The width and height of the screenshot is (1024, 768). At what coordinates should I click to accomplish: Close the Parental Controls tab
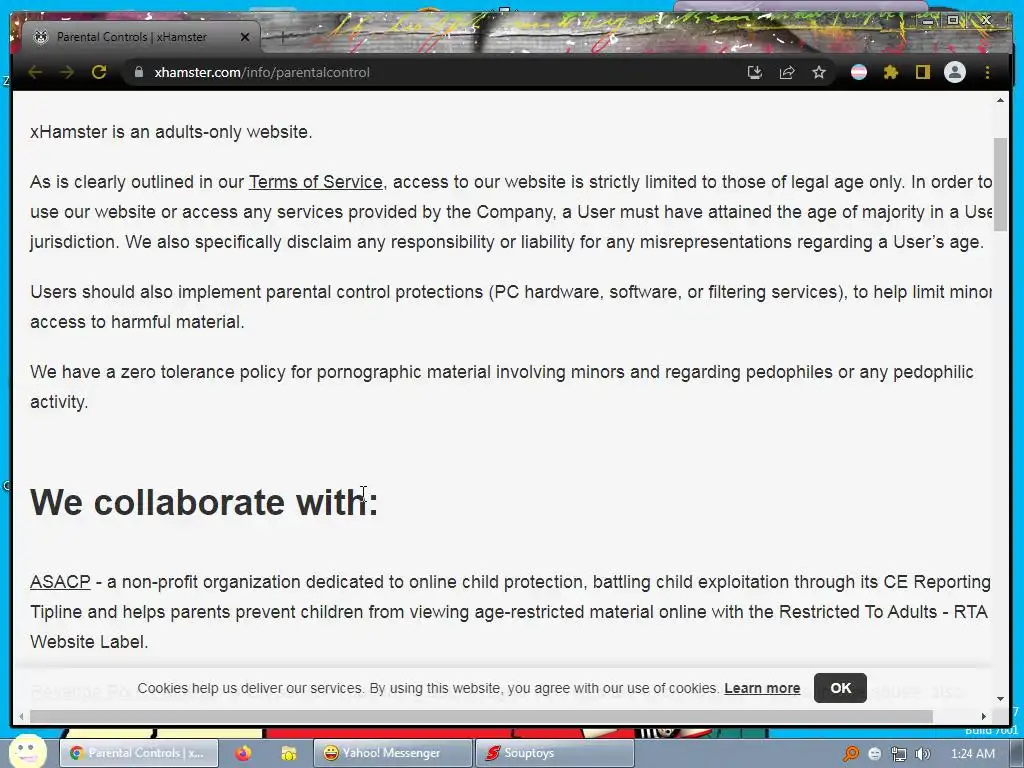tap(245, 37)
